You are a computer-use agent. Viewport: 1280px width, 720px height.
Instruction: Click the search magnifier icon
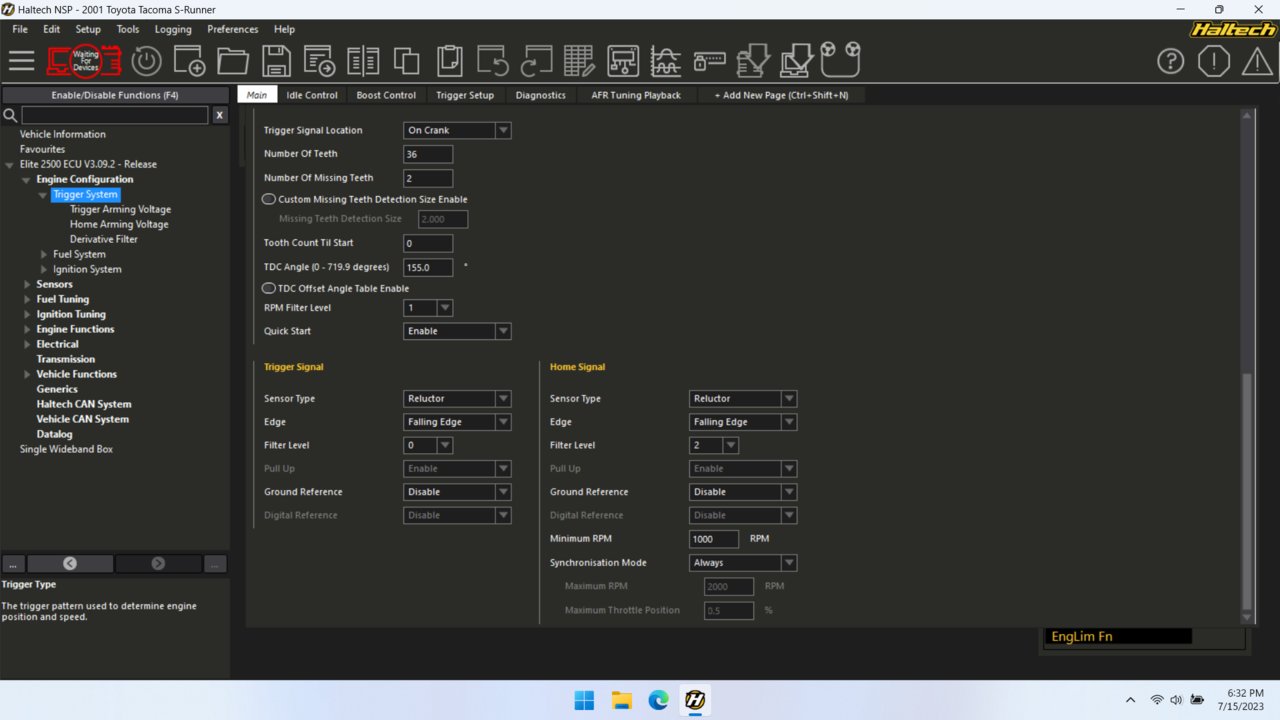point(11,116)
